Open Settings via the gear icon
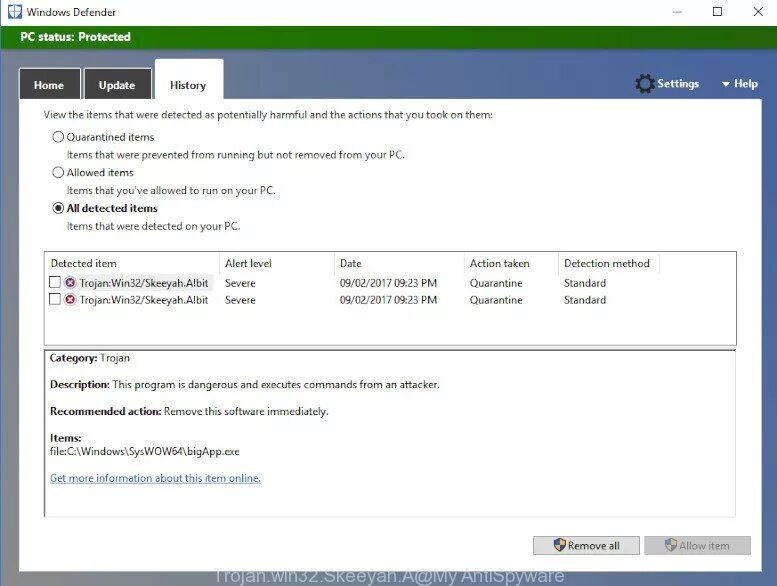This screenshot has height=586, width=777. click(645, 84)
